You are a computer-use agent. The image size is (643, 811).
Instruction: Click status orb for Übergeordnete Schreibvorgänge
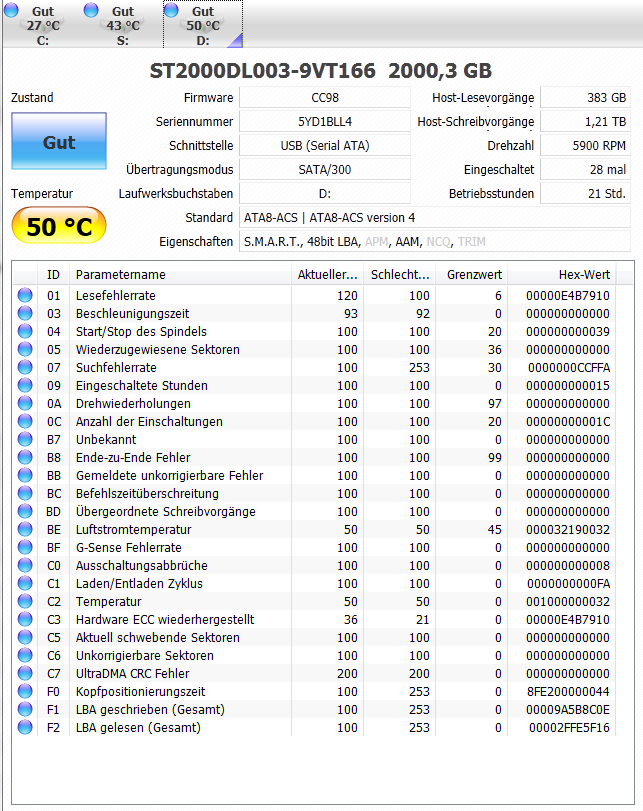25,512
